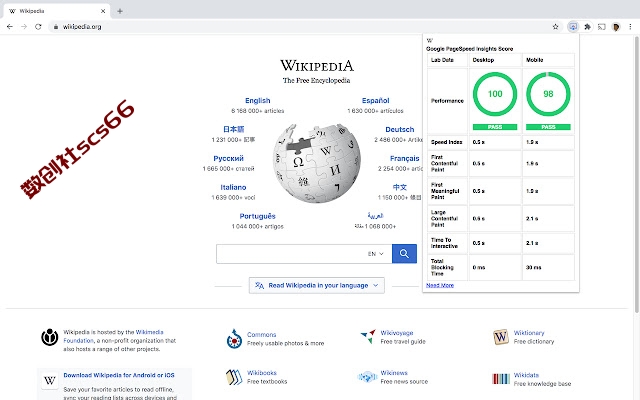This screenshot has height=400, width=640.
Task: Open the Japanese 日本語 Wikipedia link
Action: 233,129
